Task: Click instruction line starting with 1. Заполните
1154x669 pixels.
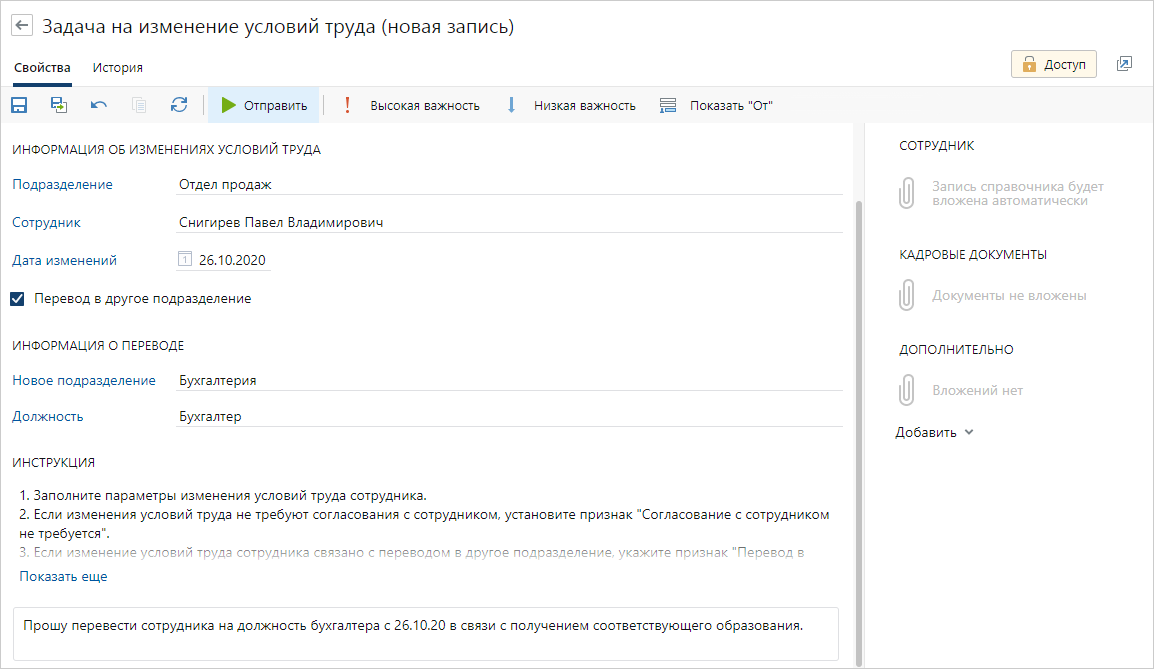Action: pos(223,495)
